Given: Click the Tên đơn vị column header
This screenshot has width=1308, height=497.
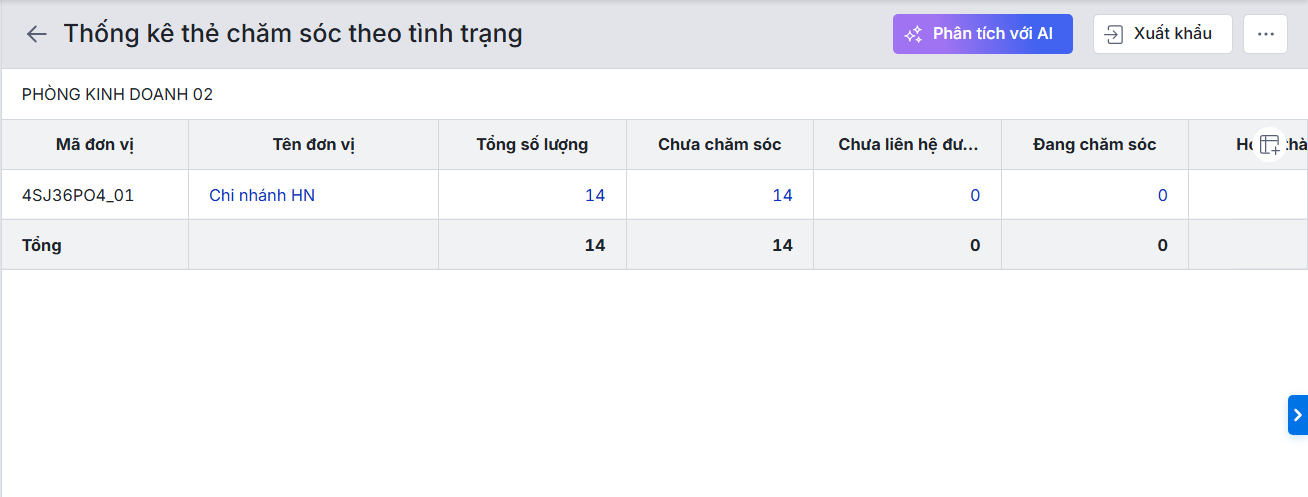Looking at the screenshot, I should pos(313,145).
